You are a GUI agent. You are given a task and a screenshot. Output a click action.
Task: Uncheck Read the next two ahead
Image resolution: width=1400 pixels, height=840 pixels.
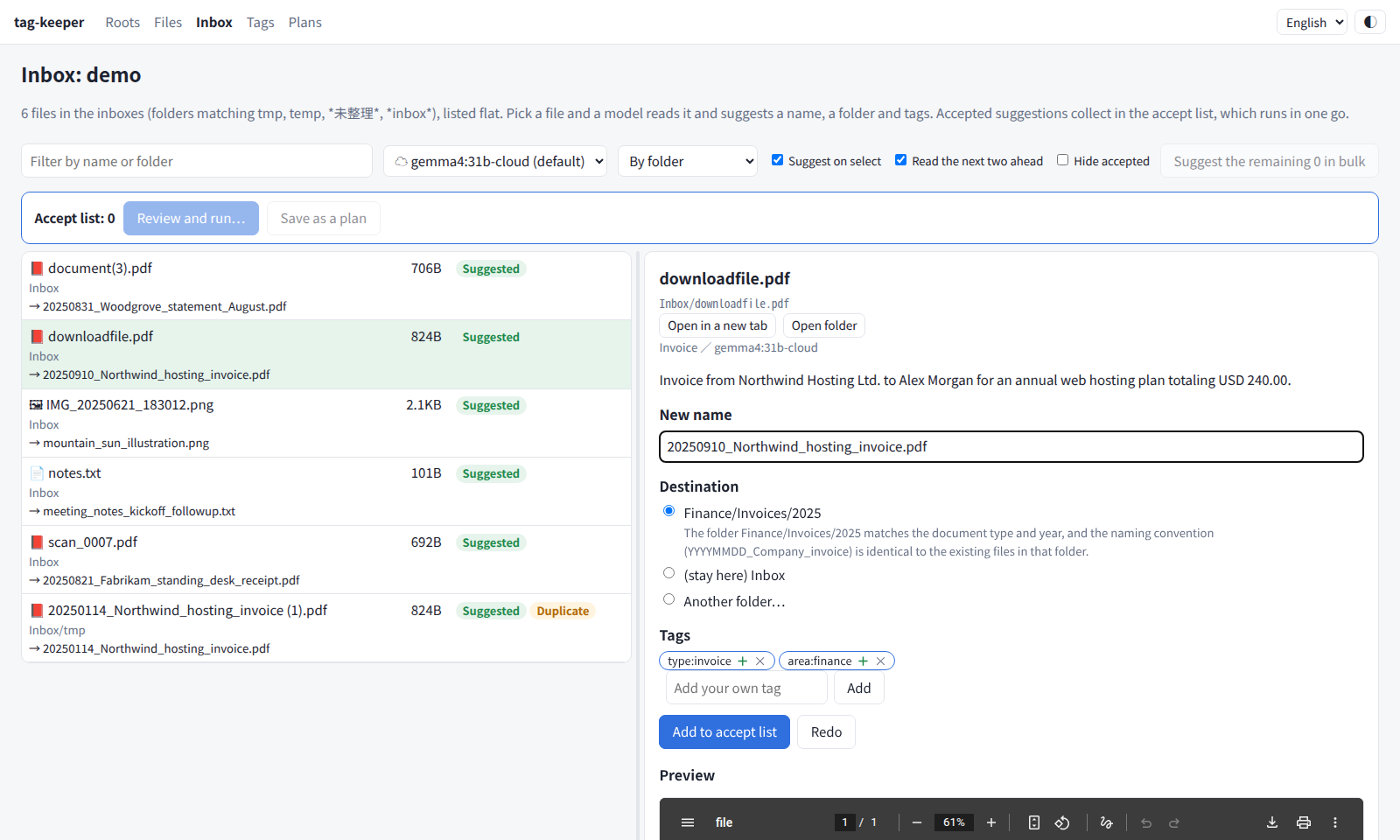coord(900,160)
